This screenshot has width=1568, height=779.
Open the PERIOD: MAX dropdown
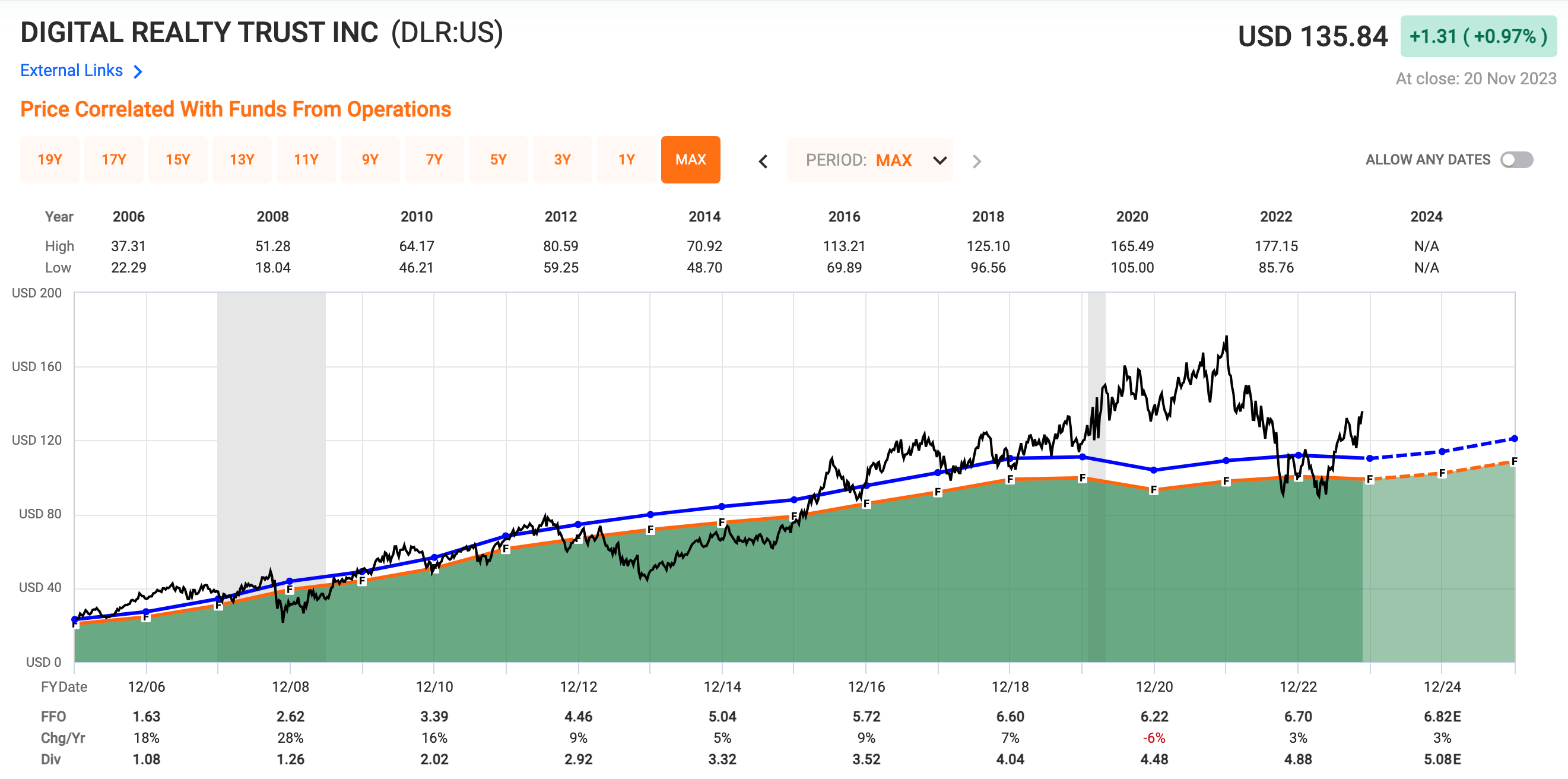click(x=870, y=160)
